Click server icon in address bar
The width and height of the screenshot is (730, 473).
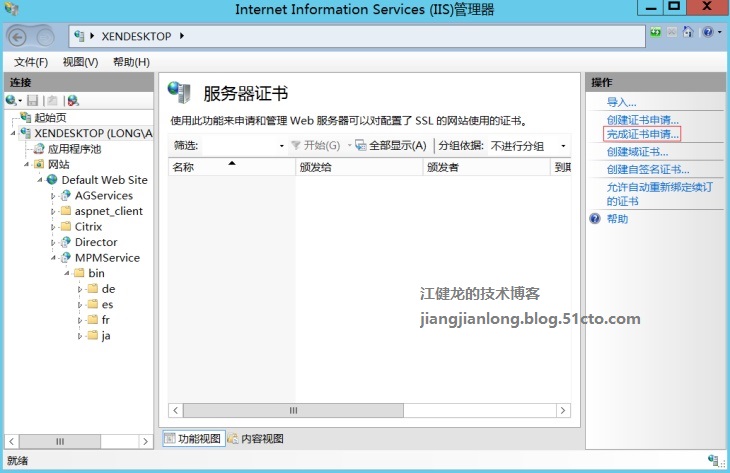(x=79, y=36)
